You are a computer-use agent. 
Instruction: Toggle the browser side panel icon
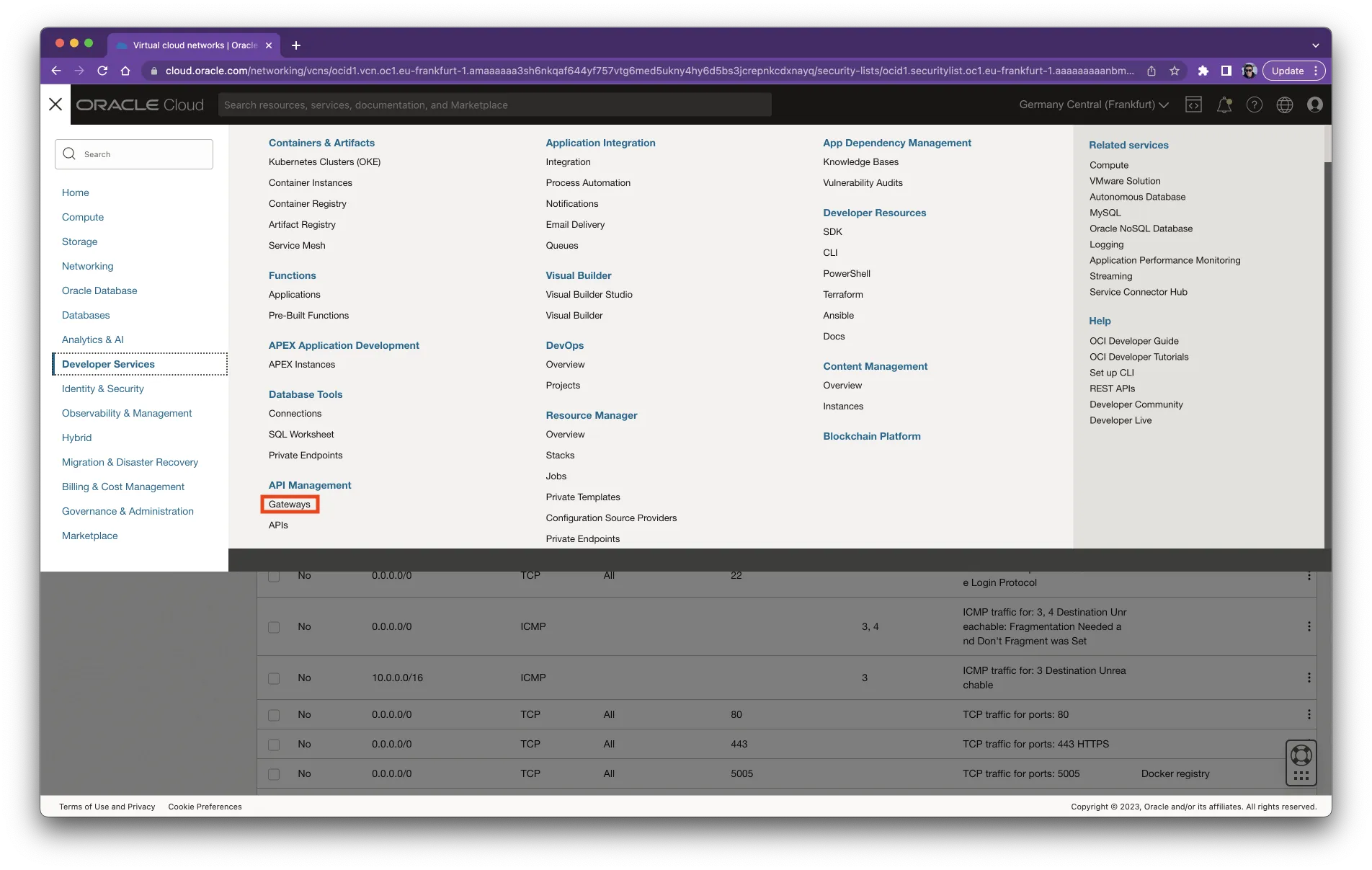(1226, 71)
